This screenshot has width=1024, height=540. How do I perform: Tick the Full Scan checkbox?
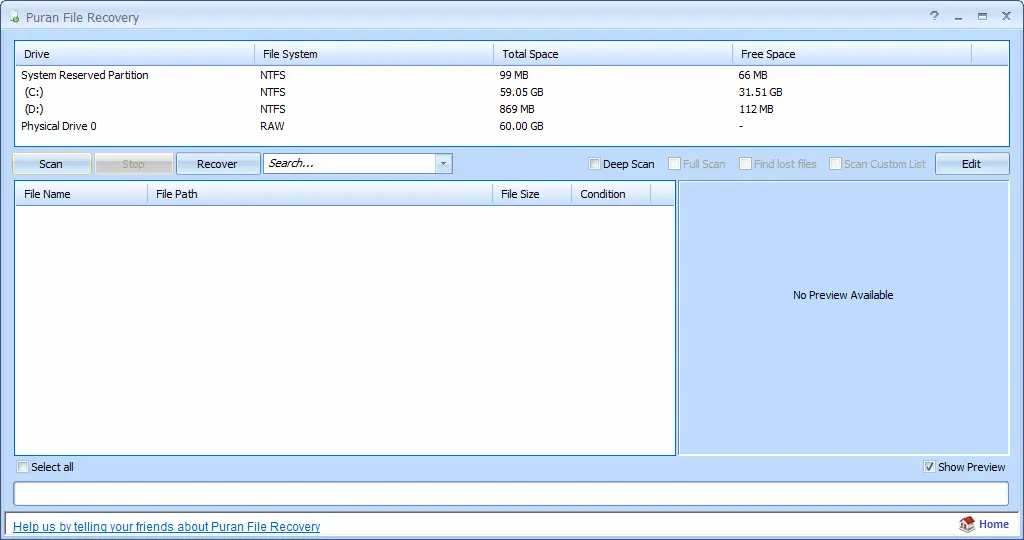675,164
